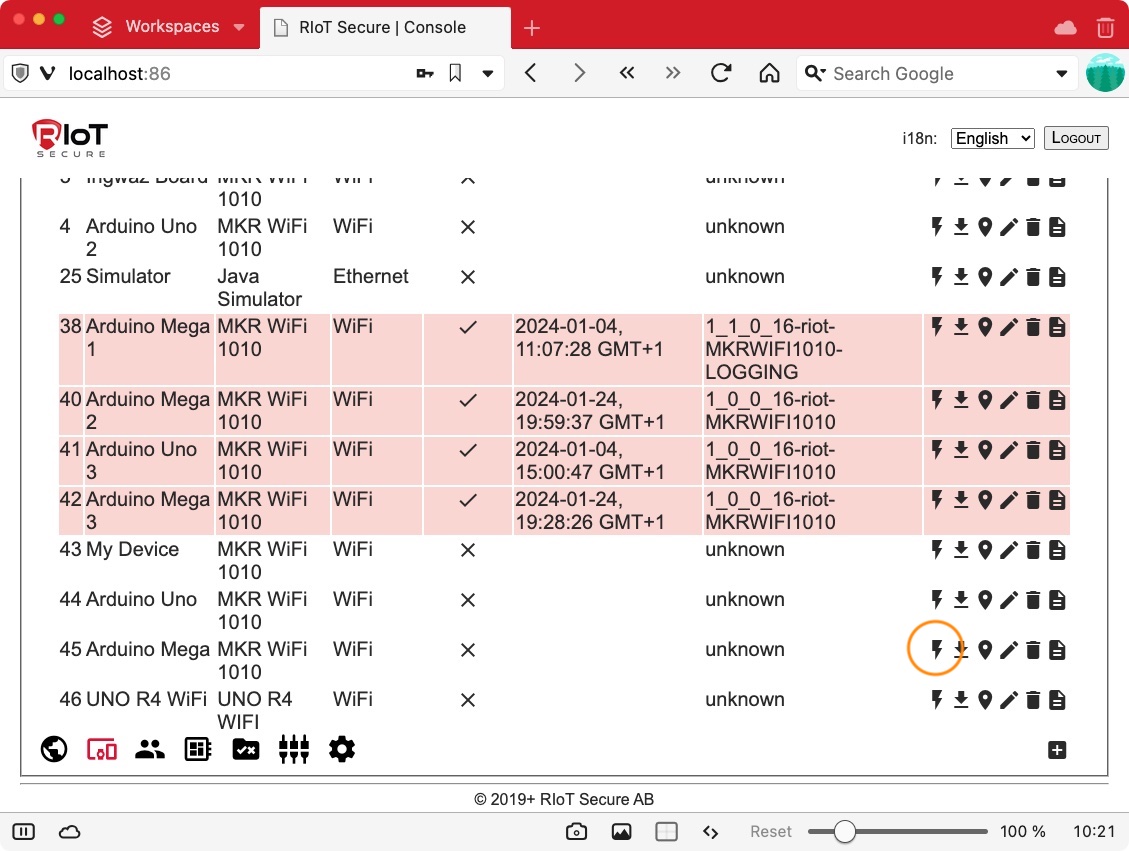
Task: Click lightning bolt icon for Arduino Mega 45
Action: 937,650
